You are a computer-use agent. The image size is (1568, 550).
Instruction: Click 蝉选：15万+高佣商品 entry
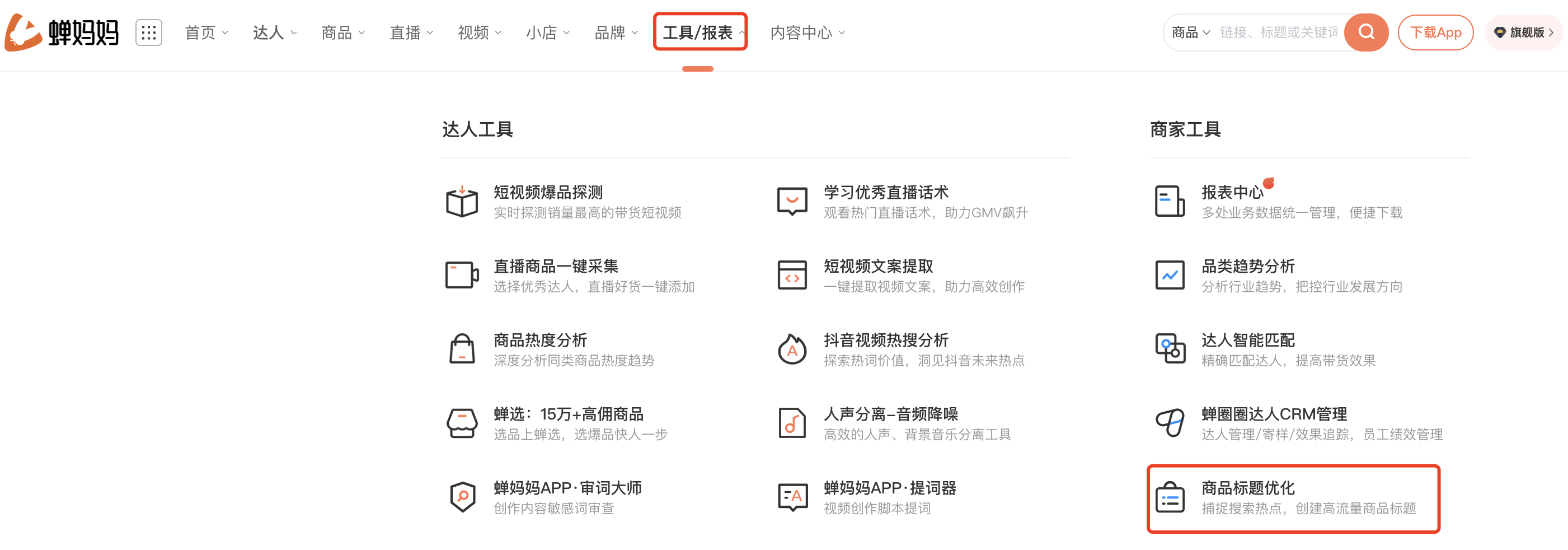(569, 414)
